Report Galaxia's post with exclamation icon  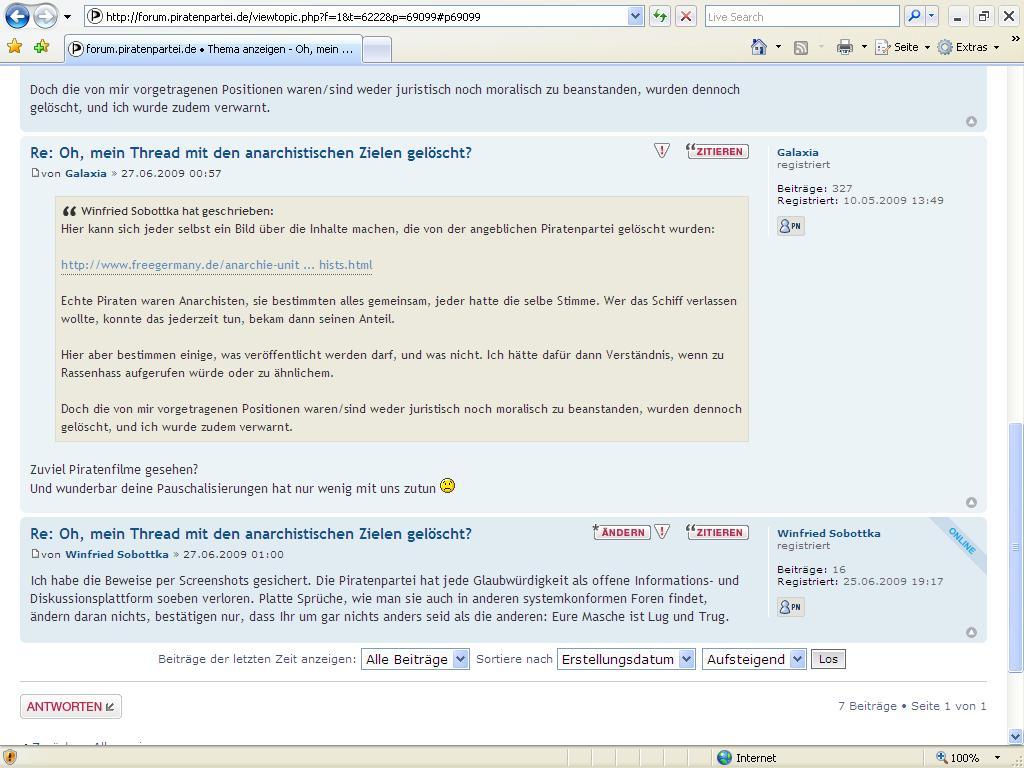[662, 151]
